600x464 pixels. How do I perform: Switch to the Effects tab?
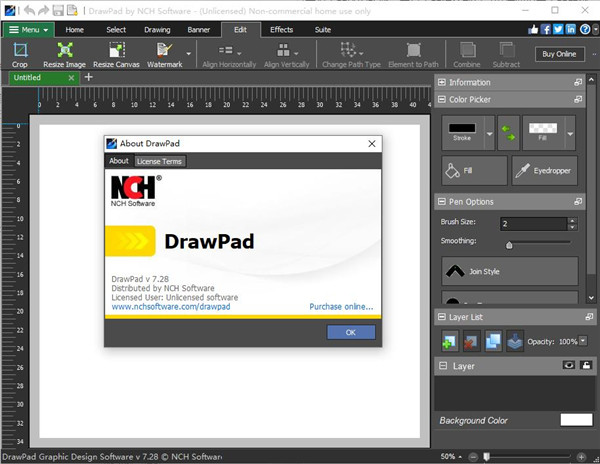pos(281,30)
